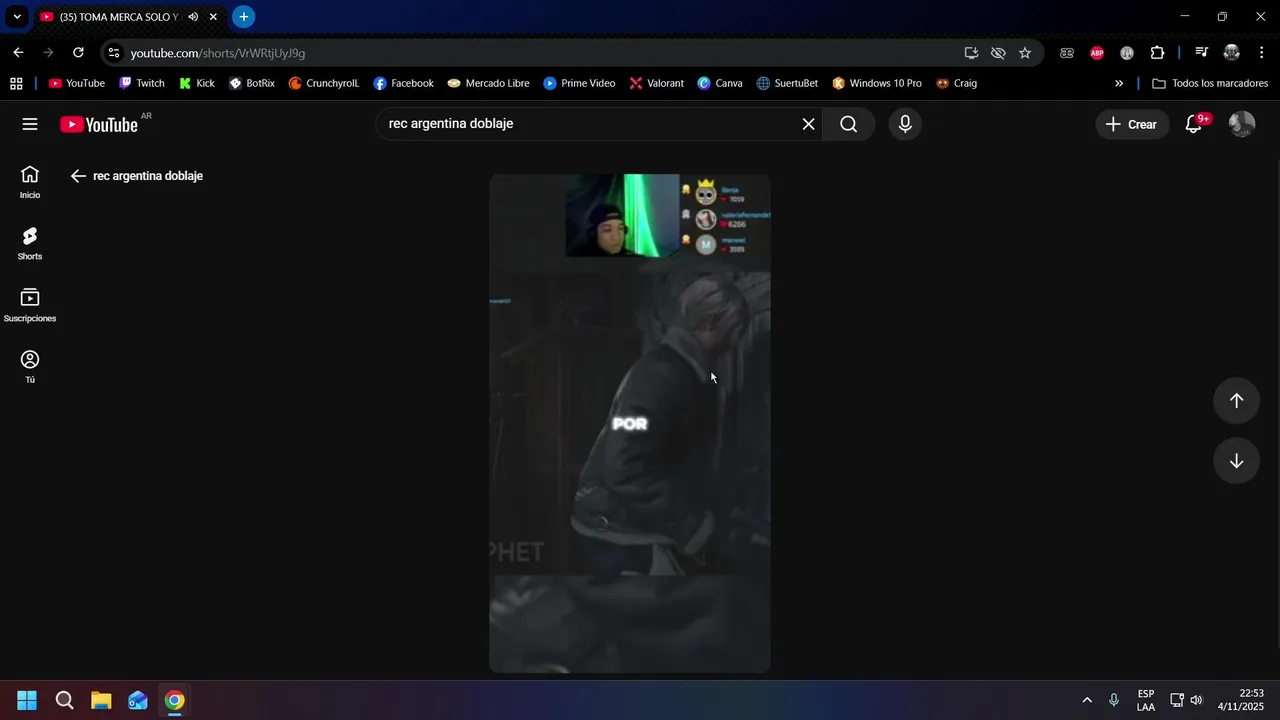This screenshot has height=720, width=1280.
Task: Click the Crear button
Action: click(1132, 124)
